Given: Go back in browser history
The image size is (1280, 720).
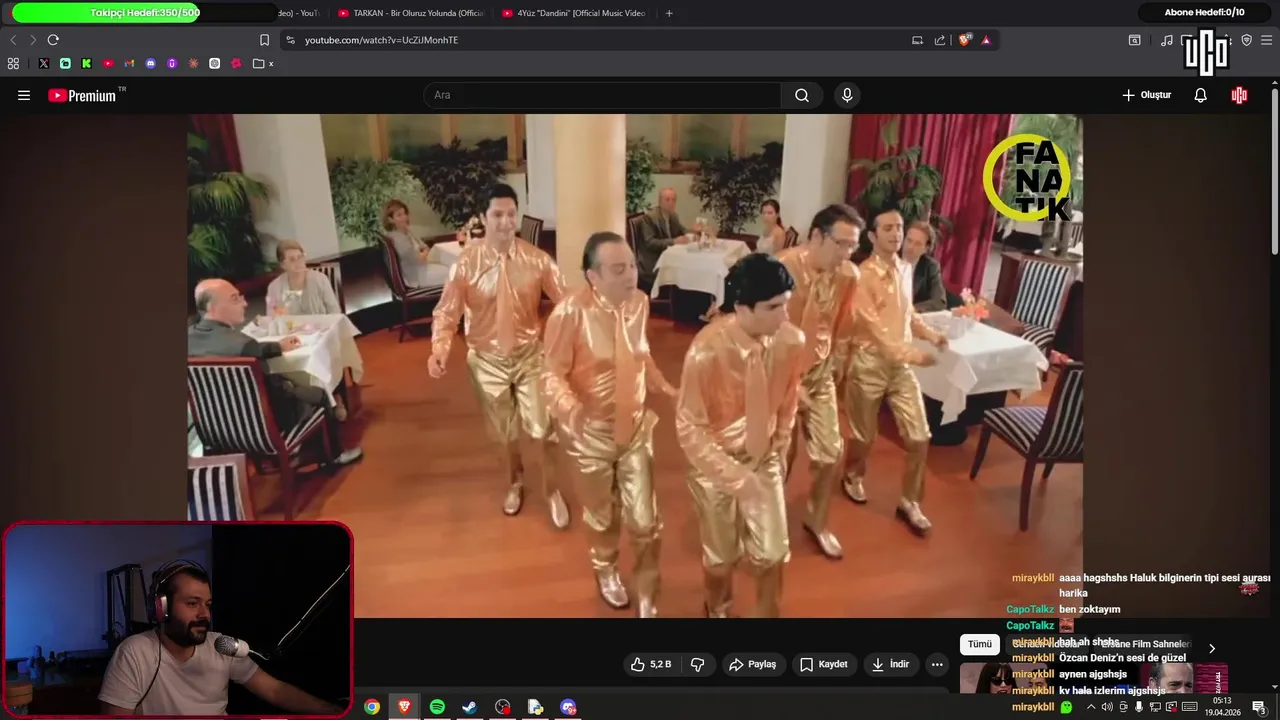Looking at the screenshot, I should click(13, 40).
